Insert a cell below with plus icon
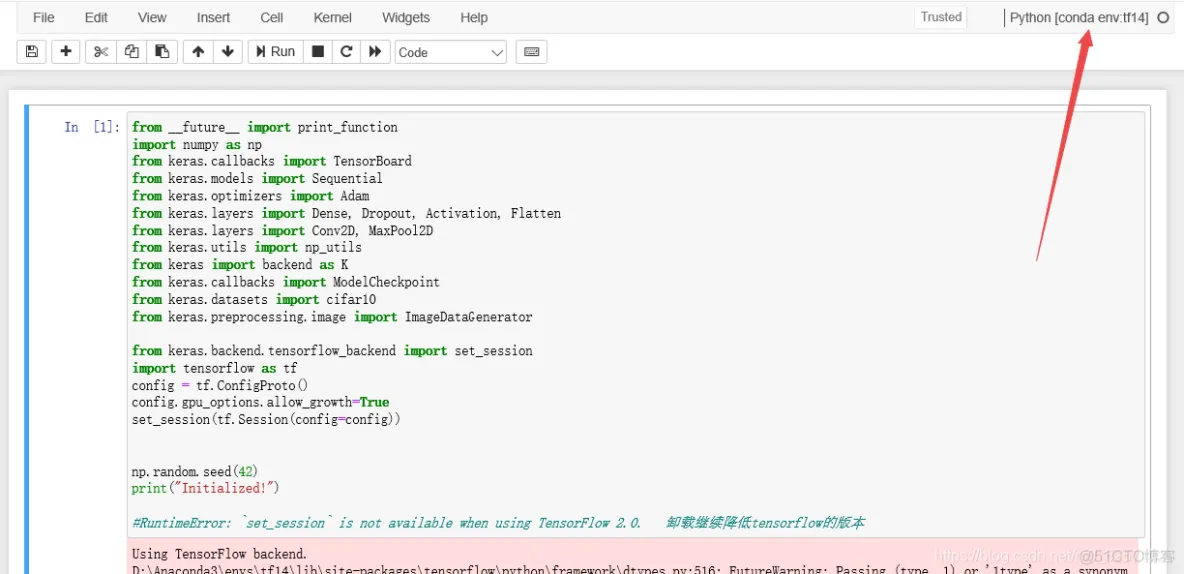 point(66,51)
